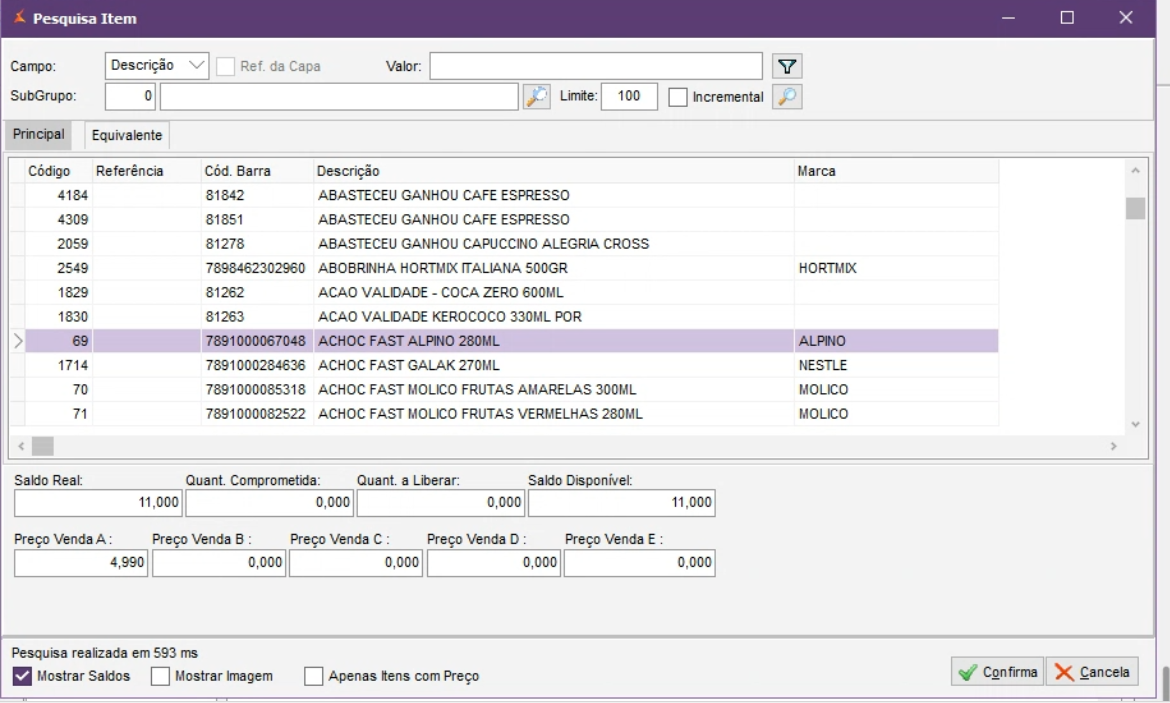Sort the grid by Descrição column header
The width and height of the screenshot is (1170, 703).
[553, 171]
